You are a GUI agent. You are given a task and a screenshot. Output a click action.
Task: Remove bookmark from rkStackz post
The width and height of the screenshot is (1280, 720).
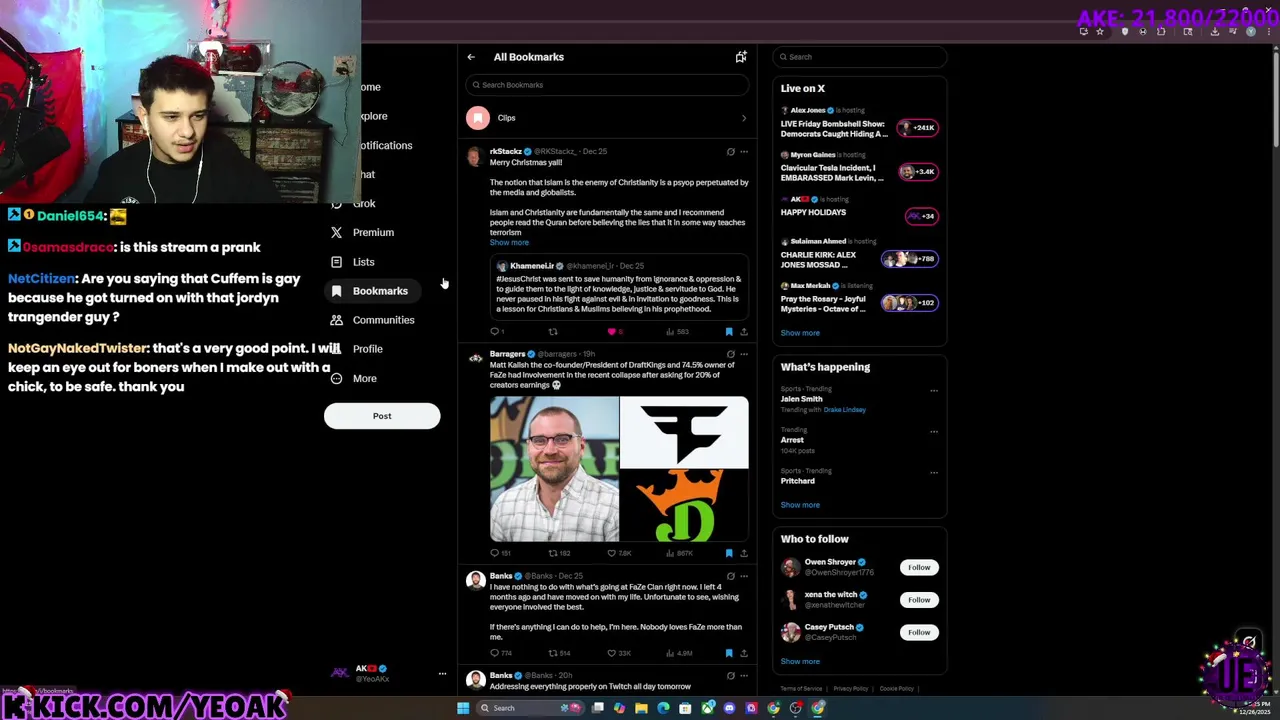point(729,331)
